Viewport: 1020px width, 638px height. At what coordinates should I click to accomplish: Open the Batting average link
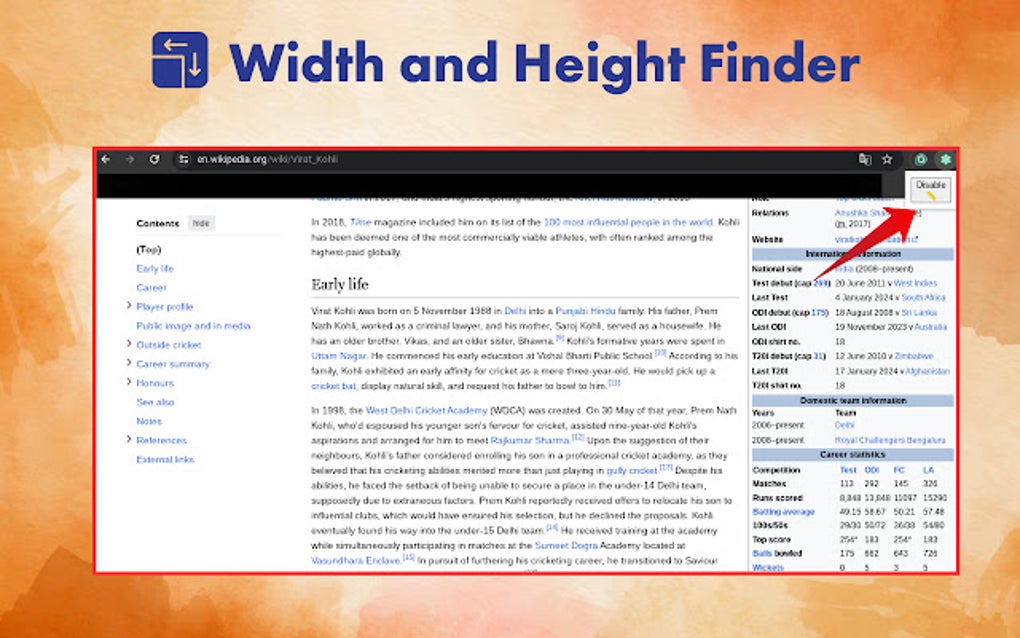(x=784, y=512)
